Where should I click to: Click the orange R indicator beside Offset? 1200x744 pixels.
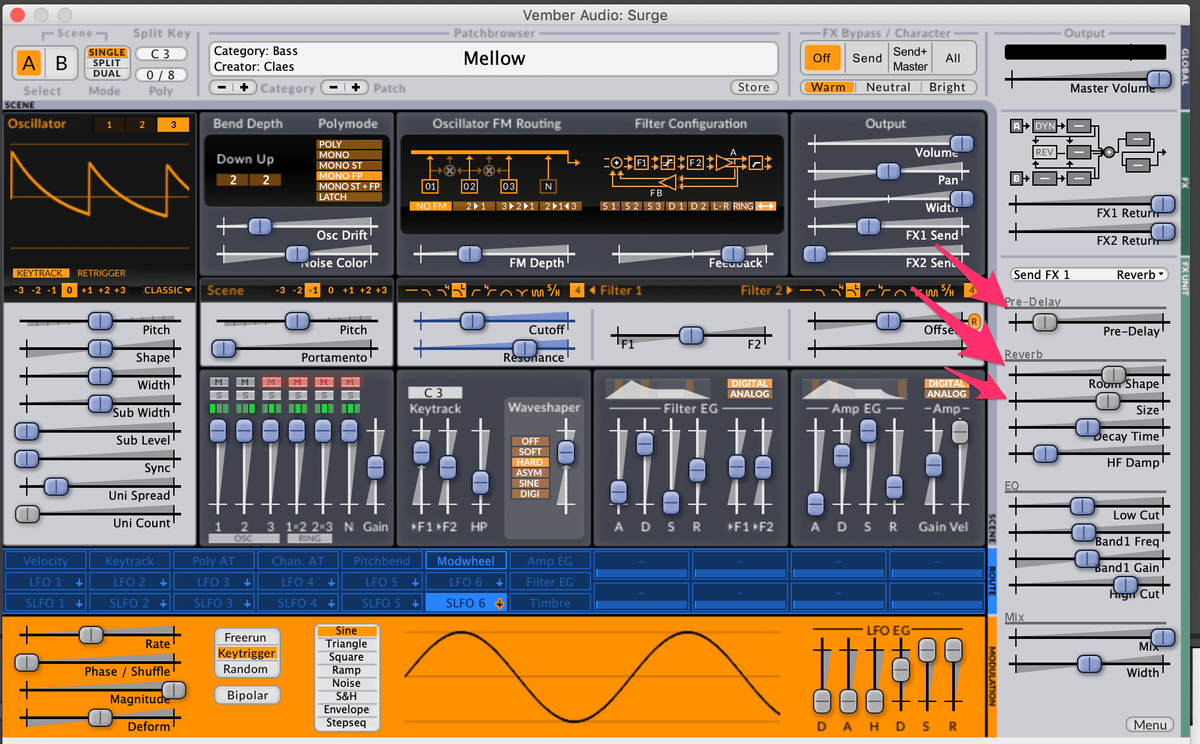click(x=973, y=321)
